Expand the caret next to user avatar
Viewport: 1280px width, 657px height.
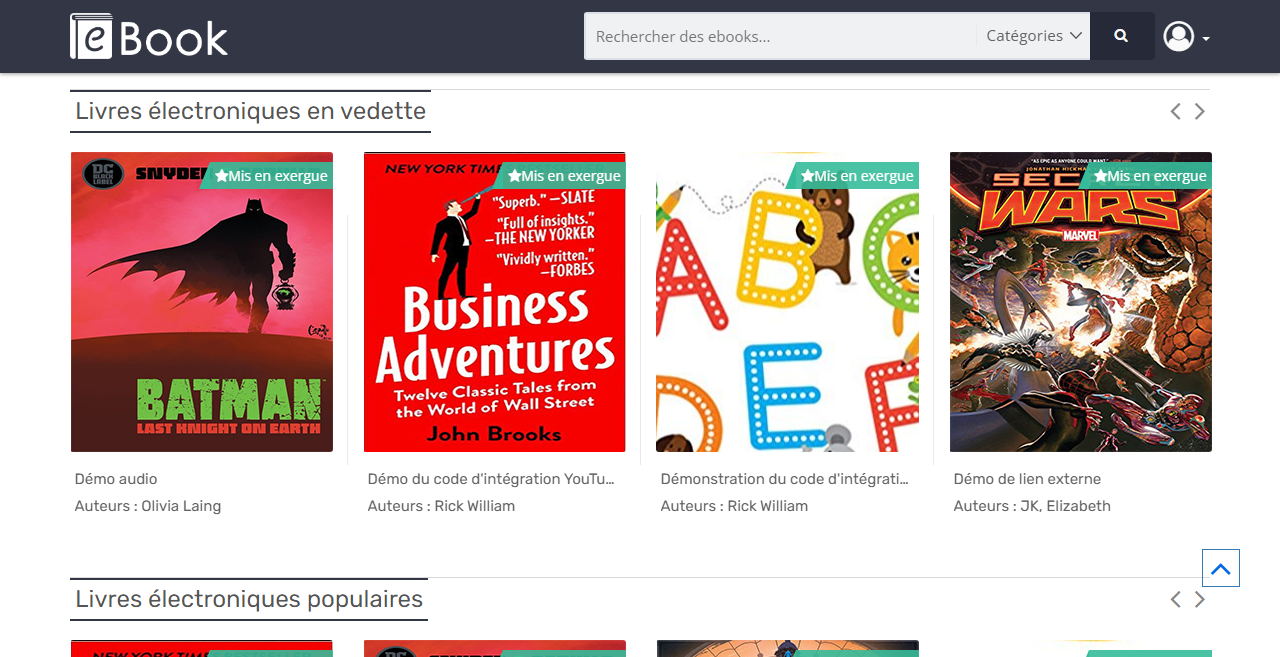[1206, 39]
